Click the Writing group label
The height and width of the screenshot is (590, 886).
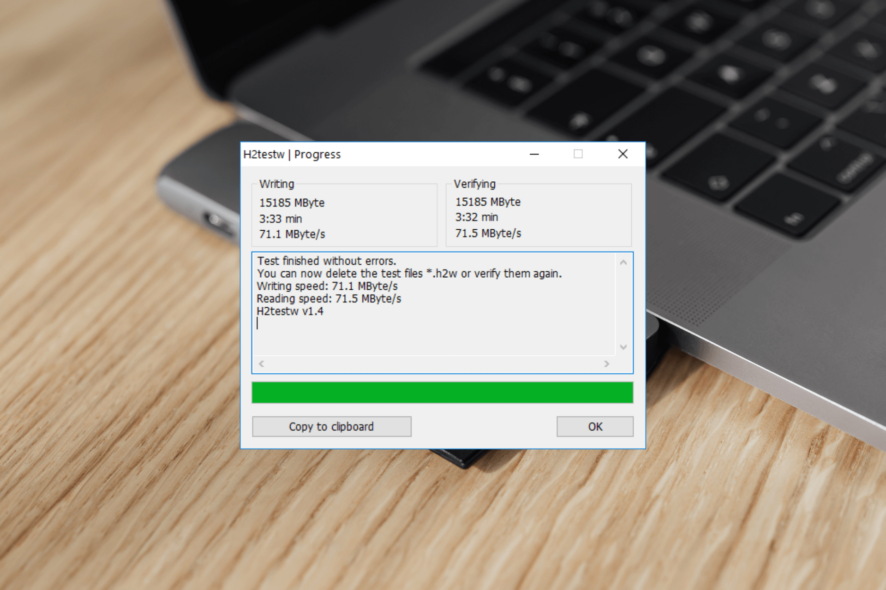(x=277, y=184)
